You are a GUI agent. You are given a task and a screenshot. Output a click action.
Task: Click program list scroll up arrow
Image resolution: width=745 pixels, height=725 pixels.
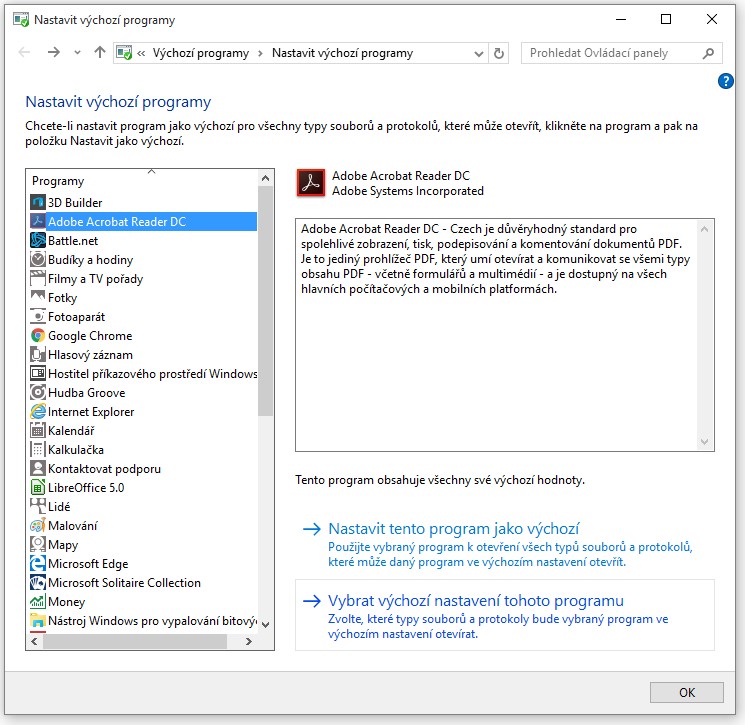(266, 178)
